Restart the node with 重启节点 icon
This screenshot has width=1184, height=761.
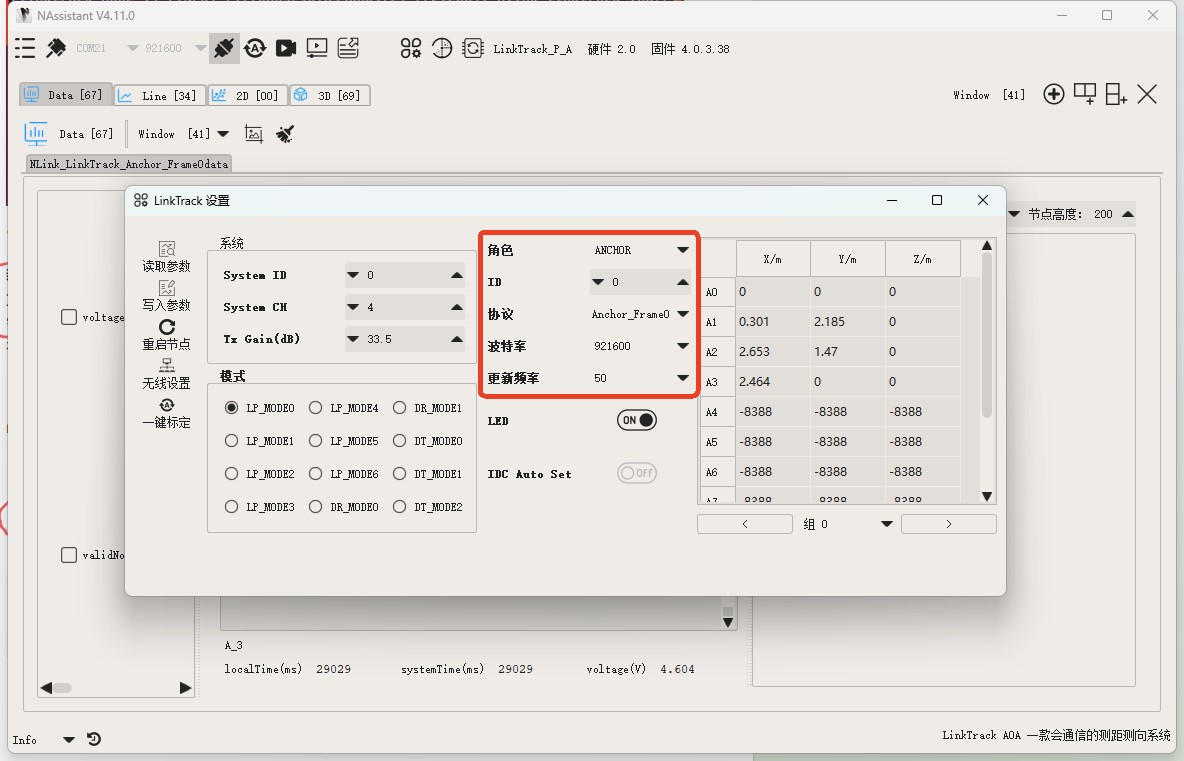click(x=166, y=327)
